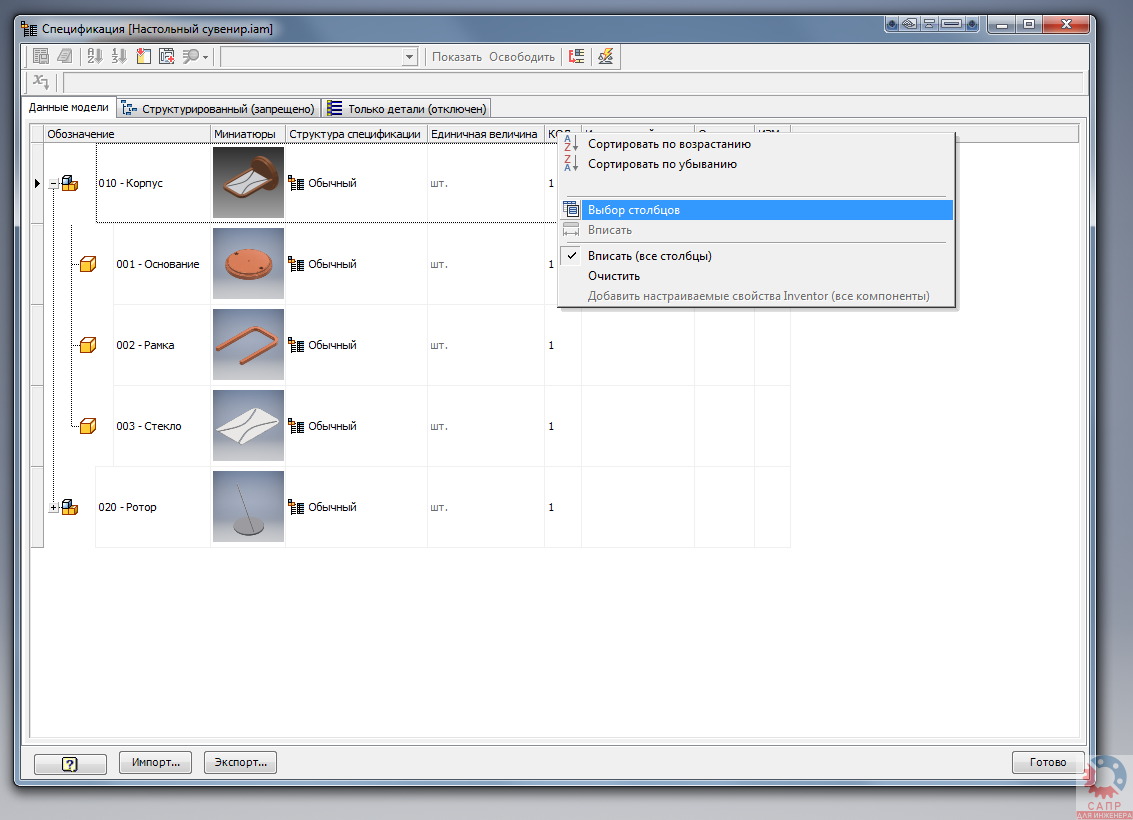The height and width of the screenshot is (820, 1133).
Task: Click the Импорт... button
Action: tap(155, 762)
